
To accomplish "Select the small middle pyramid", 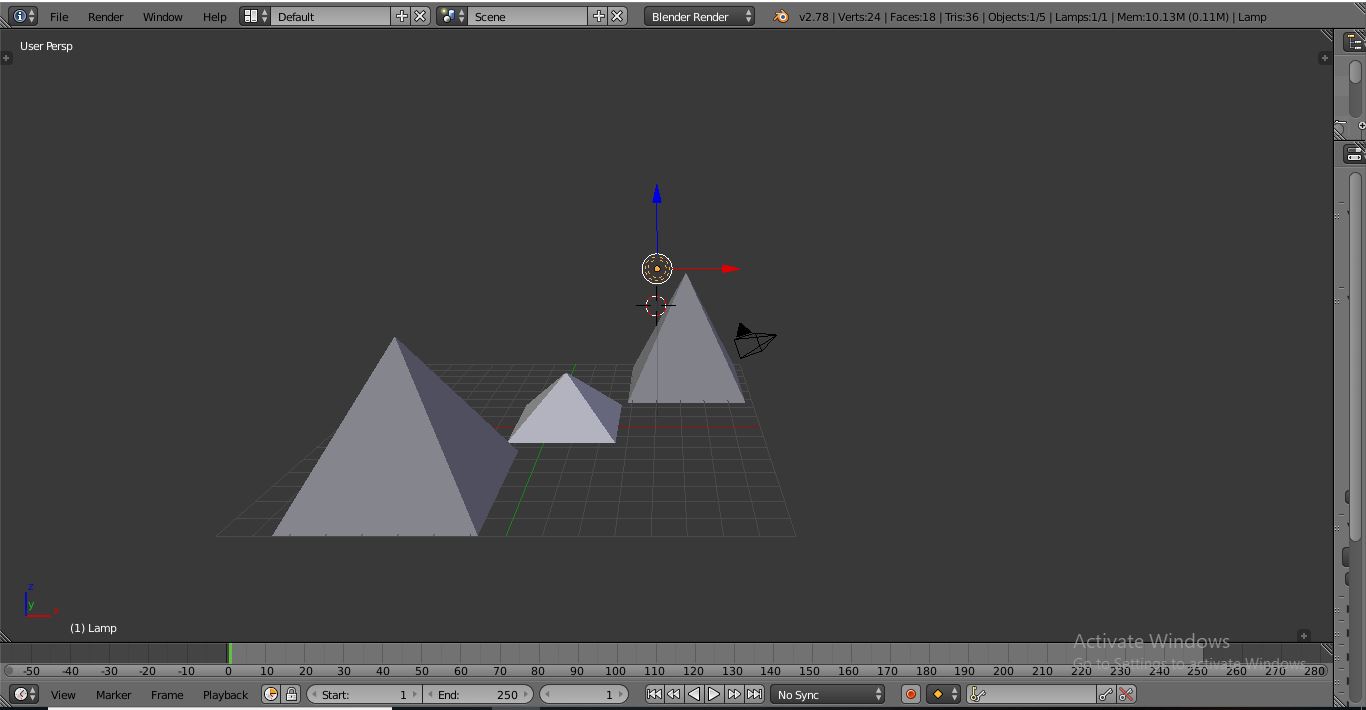I will click(x=566, y=415).
